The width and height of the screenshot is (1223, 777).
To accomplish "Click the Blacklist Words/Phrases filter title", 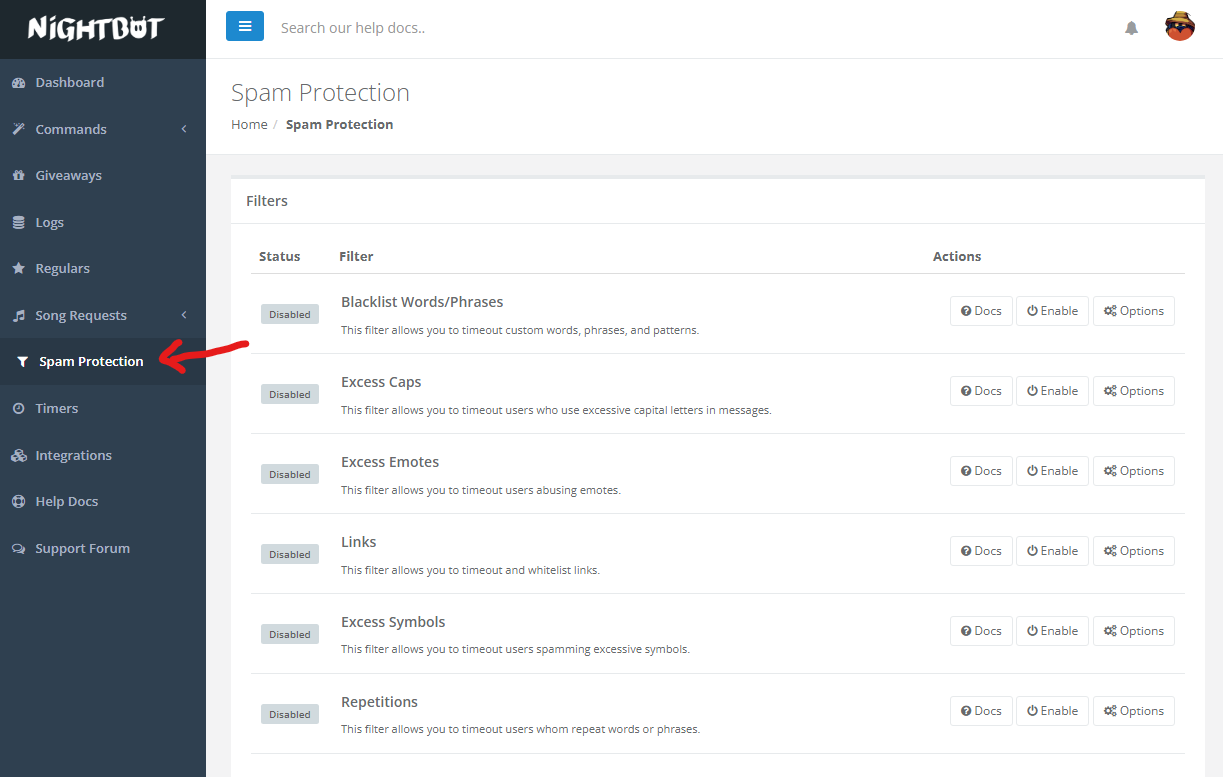I will 422,302.
